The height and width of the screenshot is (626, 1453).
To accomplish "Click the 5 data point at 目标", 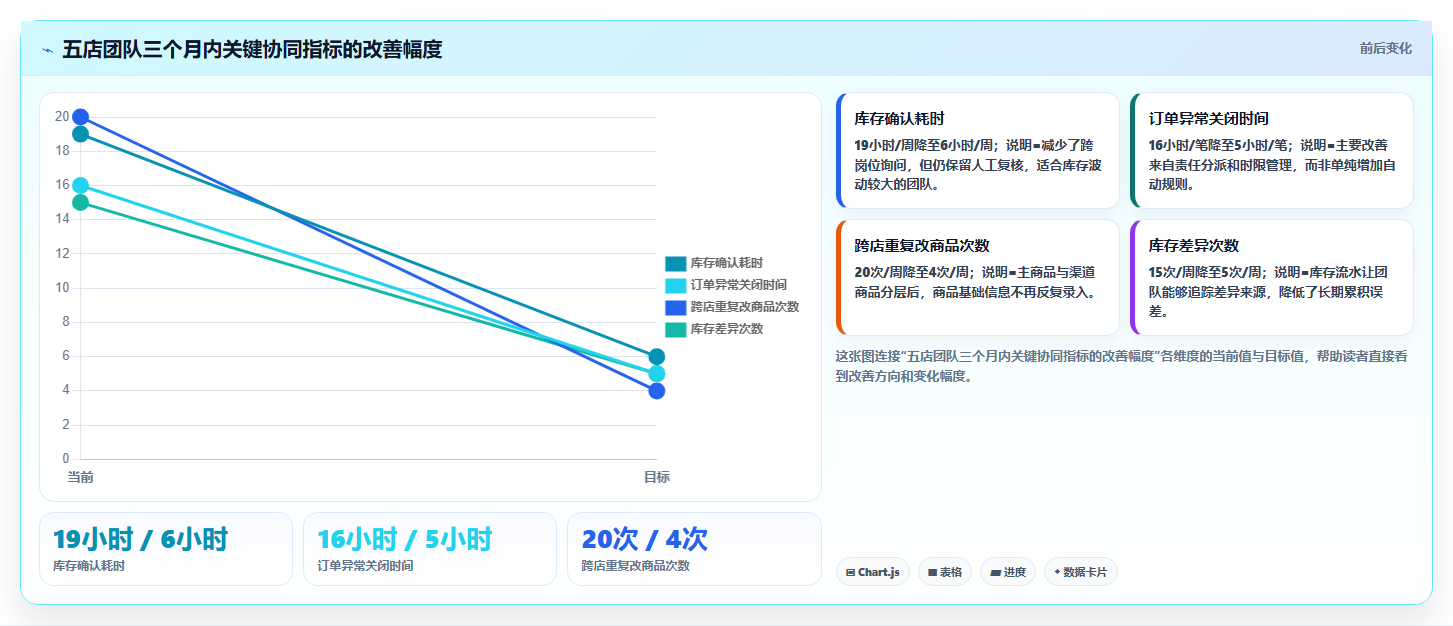I will pos(657,374).
